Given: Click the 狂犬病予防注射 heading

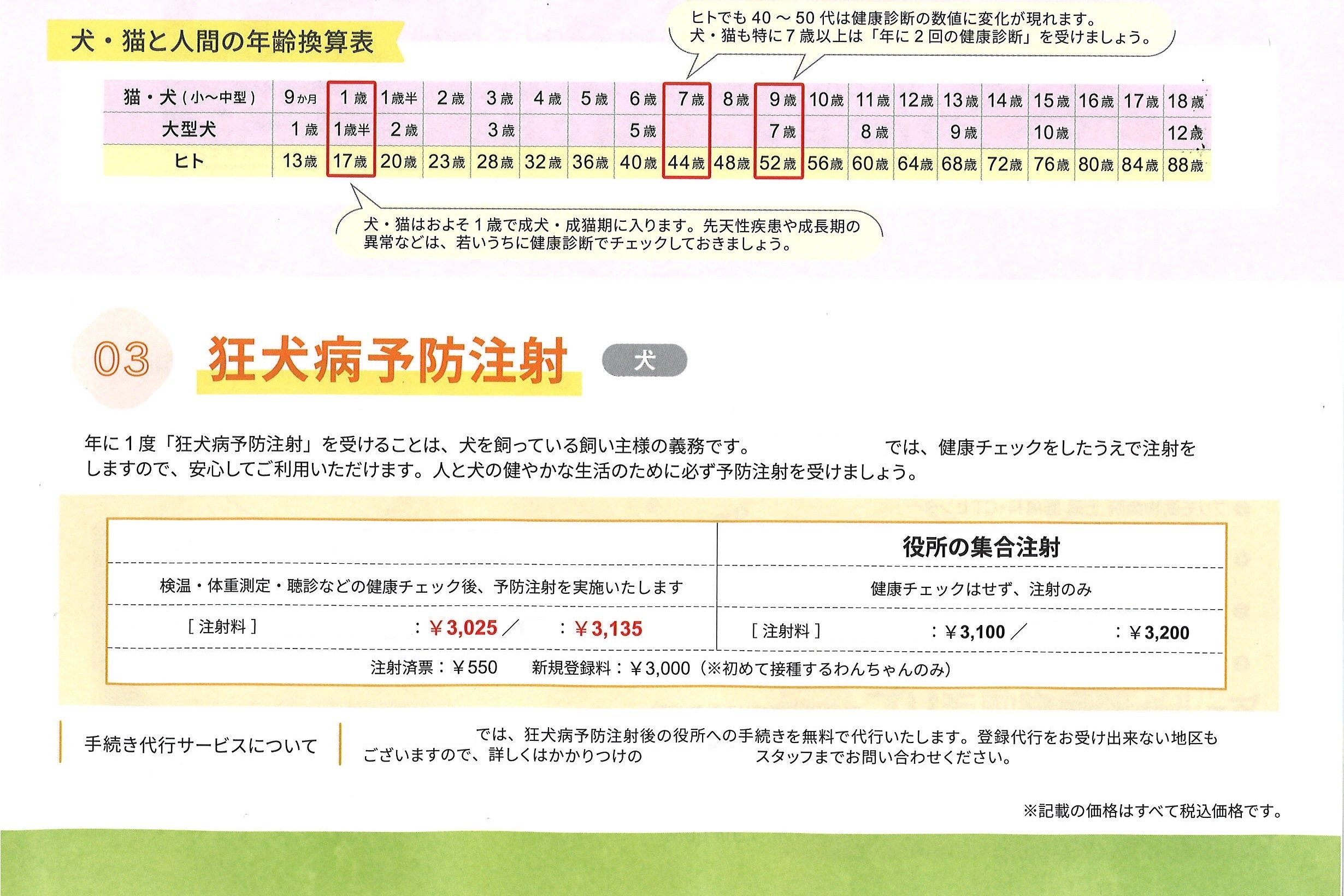Looking at the screenshot, I should pos(387,361).
